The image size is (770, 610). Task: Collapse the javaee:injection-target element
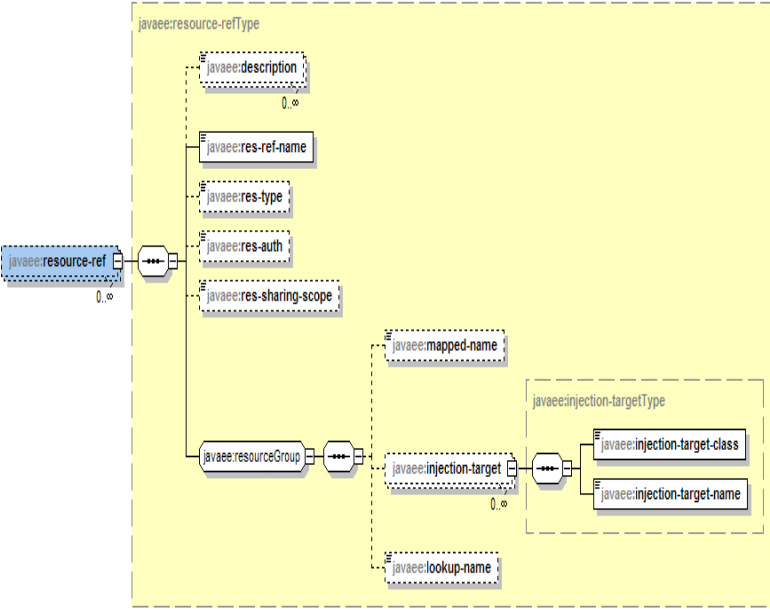(x=512, y=469)
